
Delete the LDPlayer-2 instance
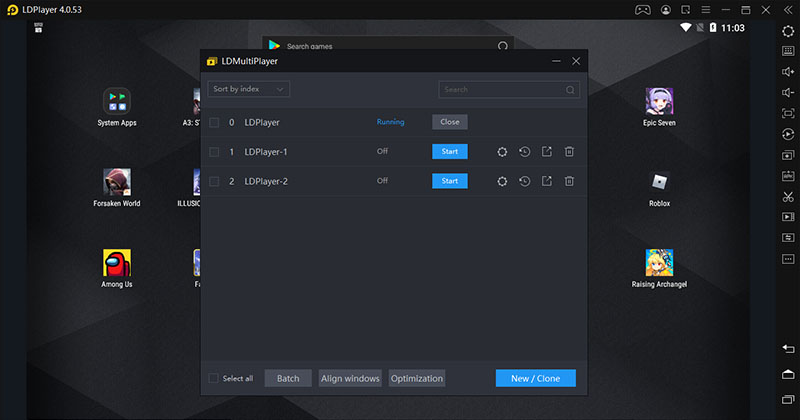tap(569, 181)
